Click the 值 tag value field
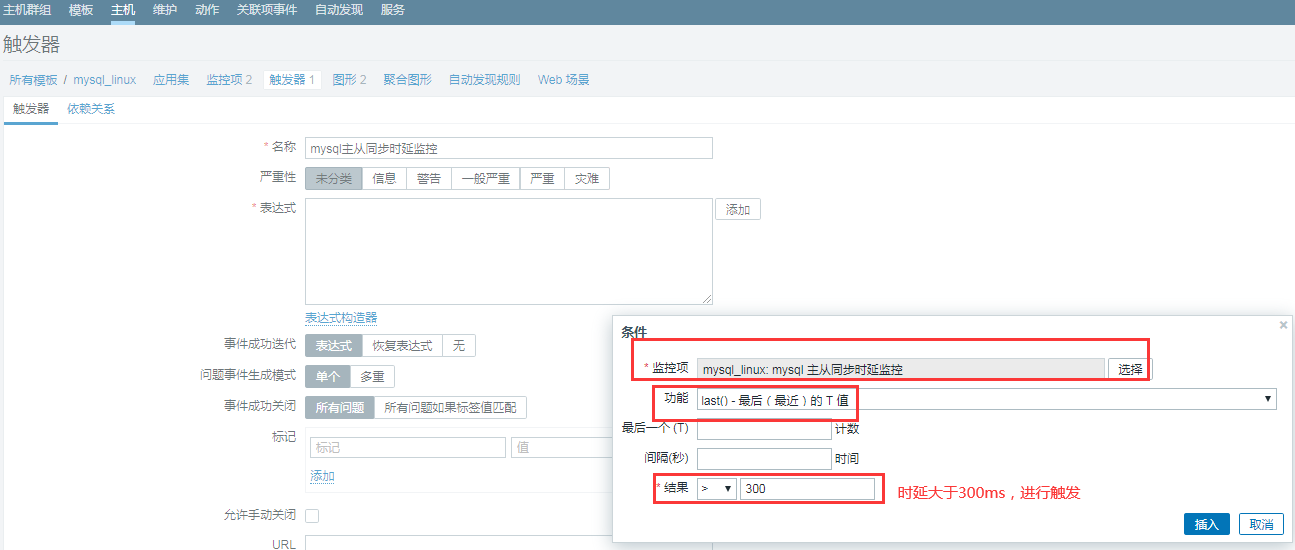Image resolution: width=1295 pixels, height=550 pixels. (562, 448)
